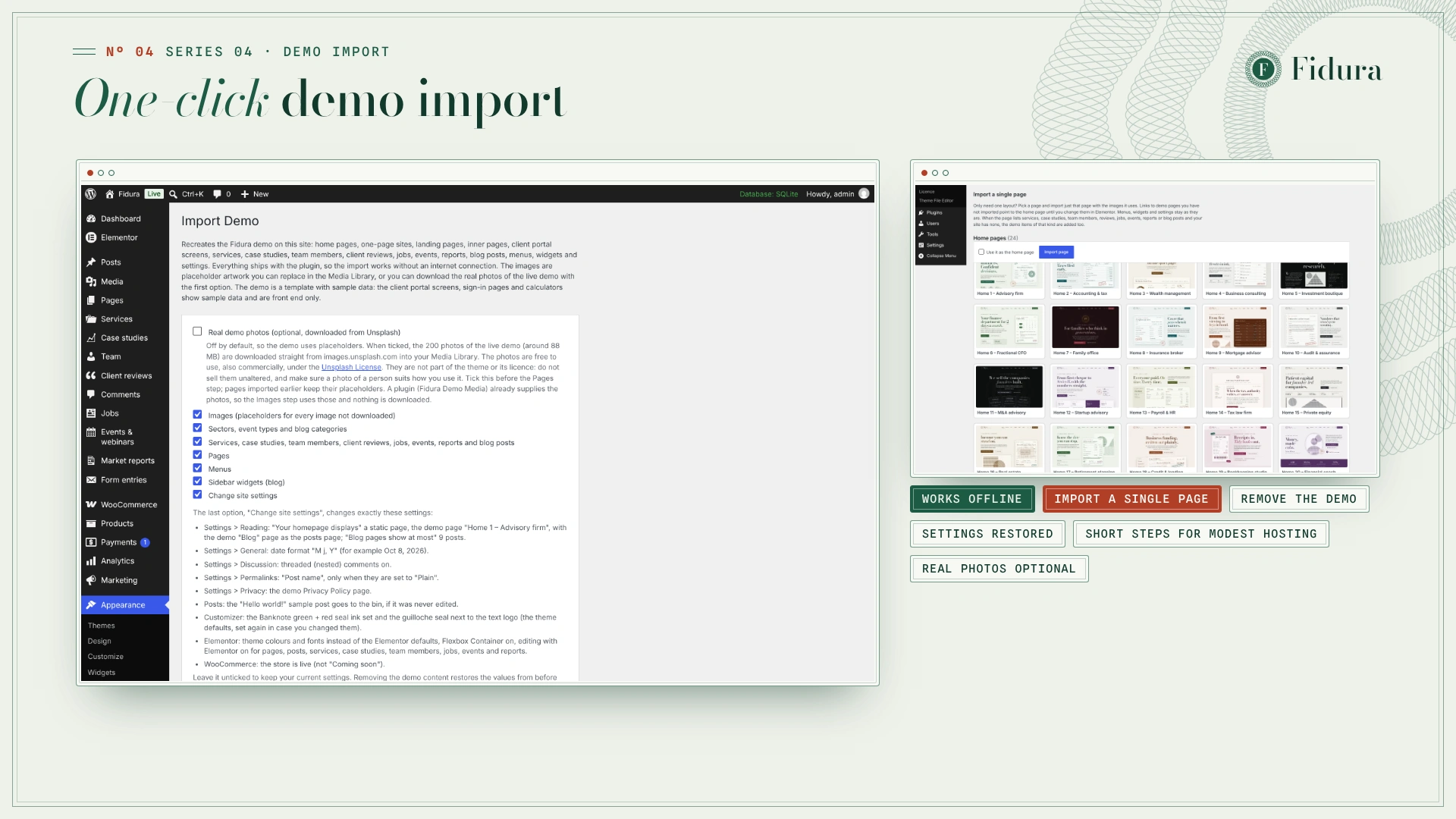Screen dimensions: 1456x819
Task: Open the Ctrl+K search in admin bar
Action: (187, 194)
